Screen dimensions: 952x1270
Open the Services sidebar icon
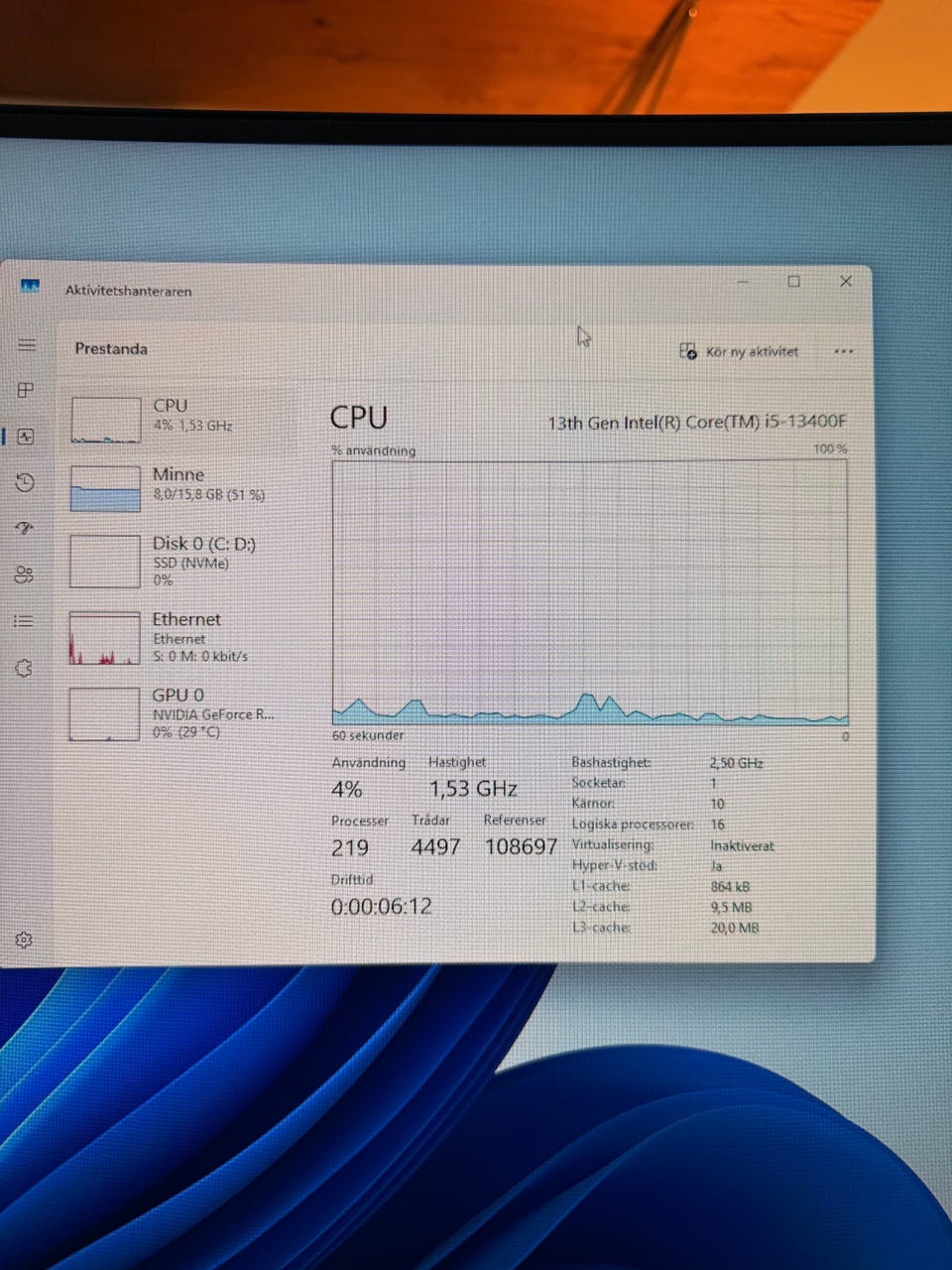click(x=24, y=668)
